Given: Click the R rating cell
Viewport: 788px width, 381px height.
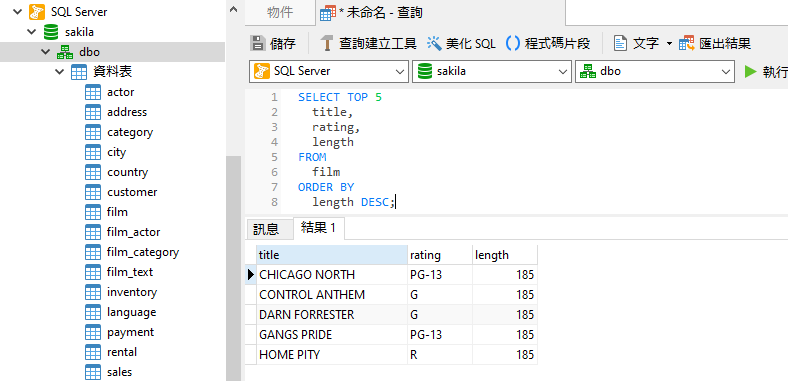Looking at the screenshot, I should pyautogui.click(x=440, y=355).
